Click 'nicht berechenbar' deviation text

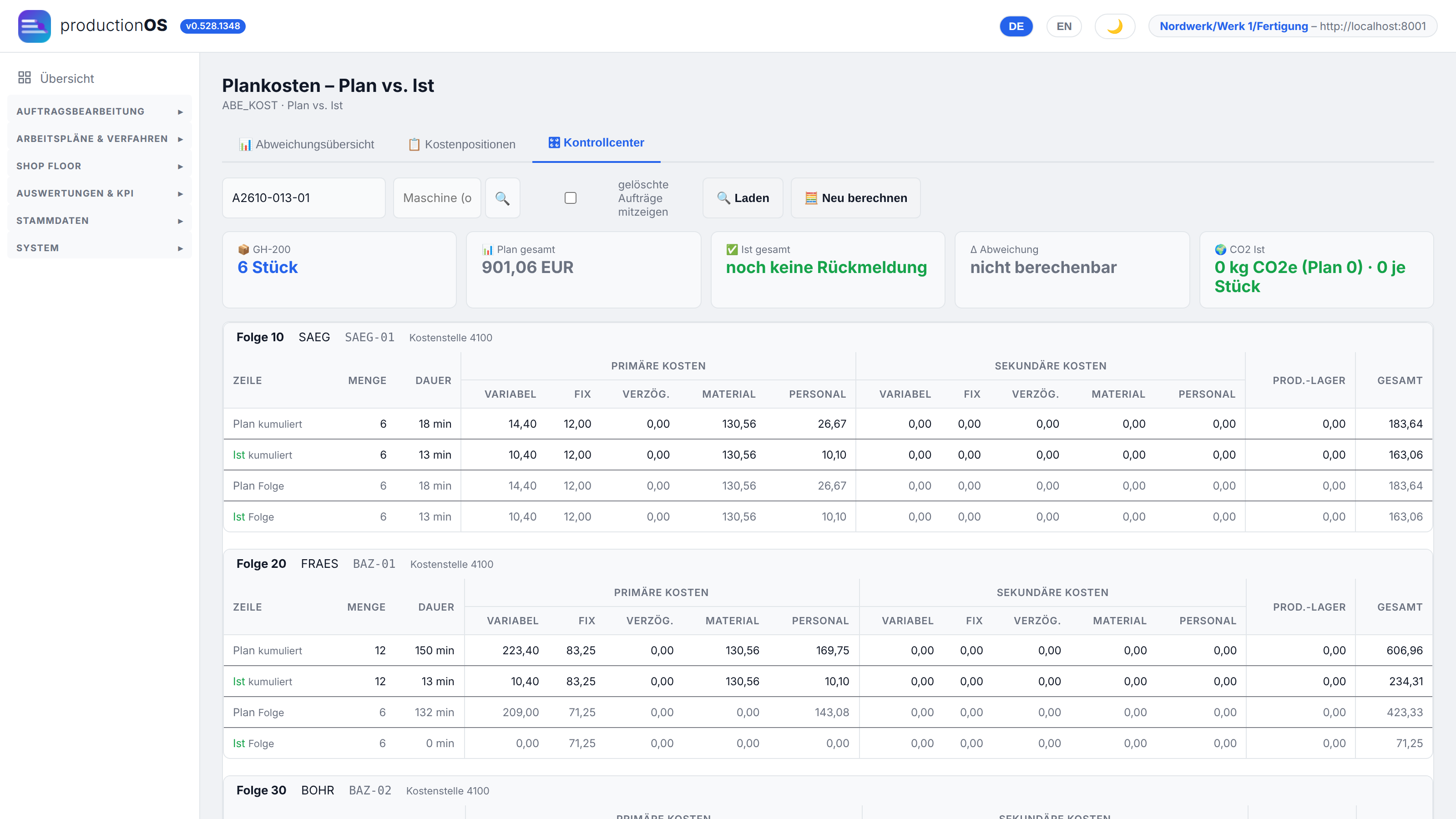coord(1043,268)
